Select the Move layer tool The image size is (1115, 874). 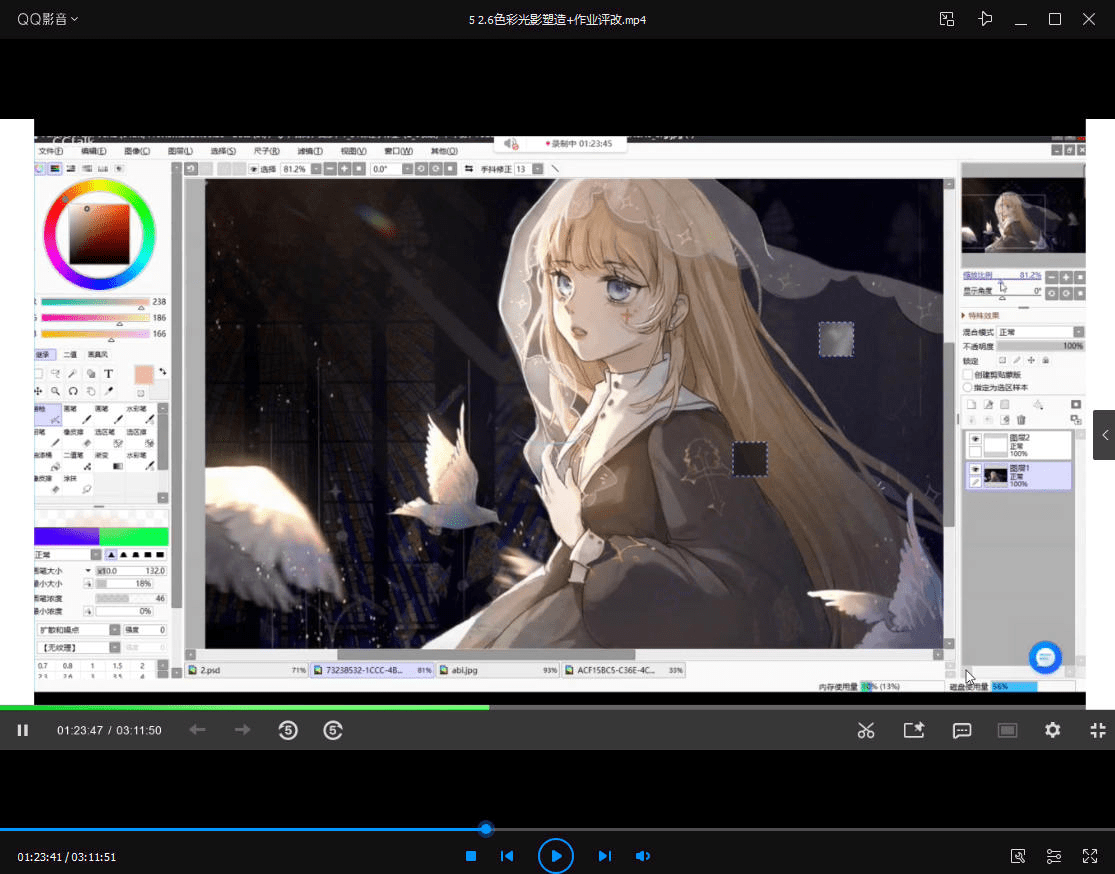[38, 391]
